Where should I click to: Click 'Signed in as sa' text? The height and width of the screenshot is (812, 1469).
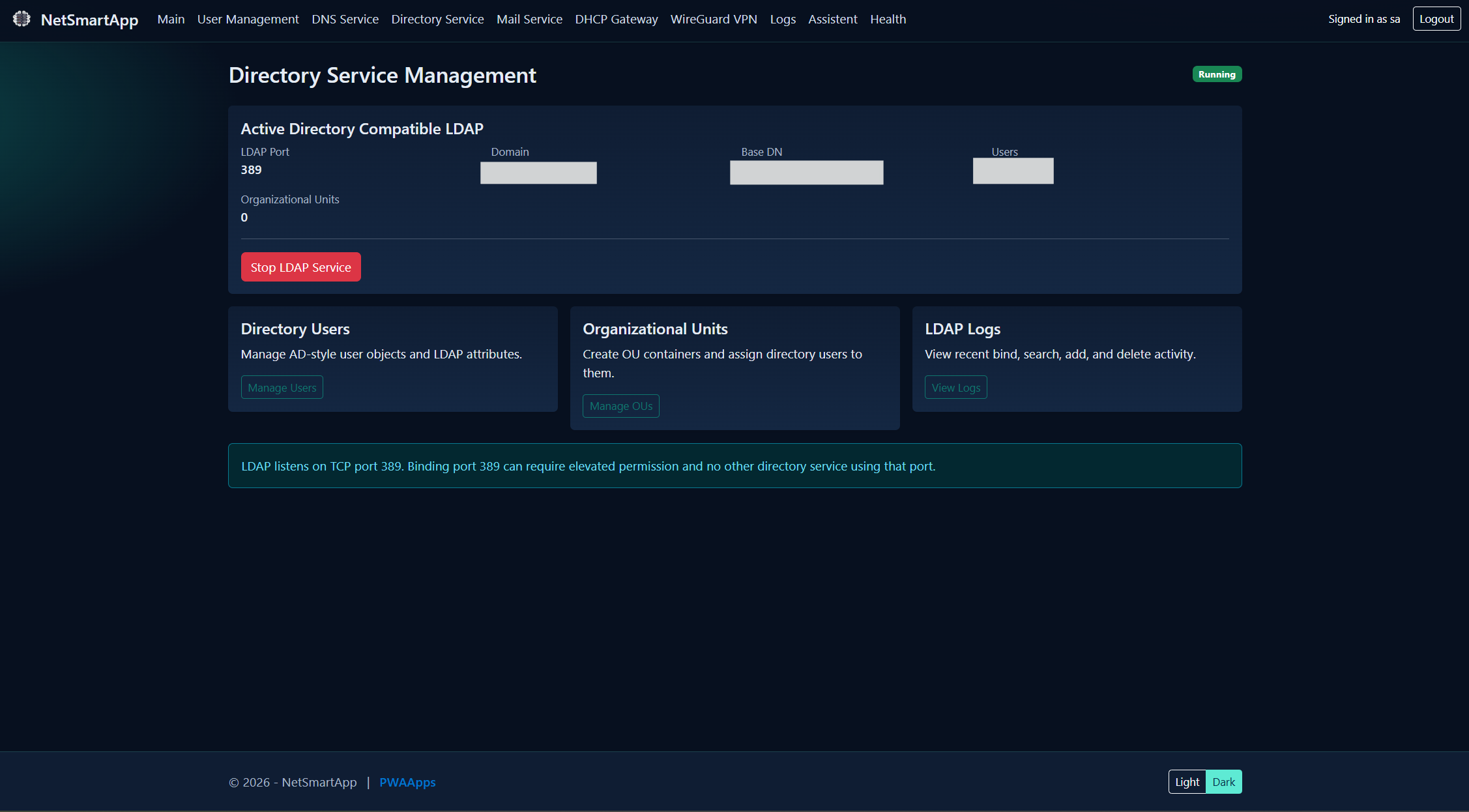[1364, 19]
